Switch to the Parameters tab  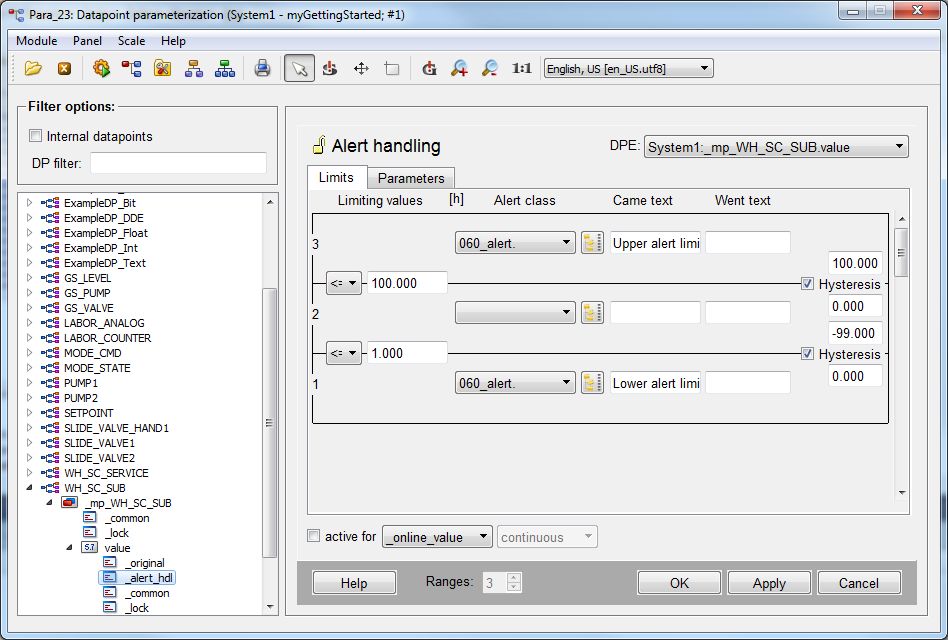410,178
